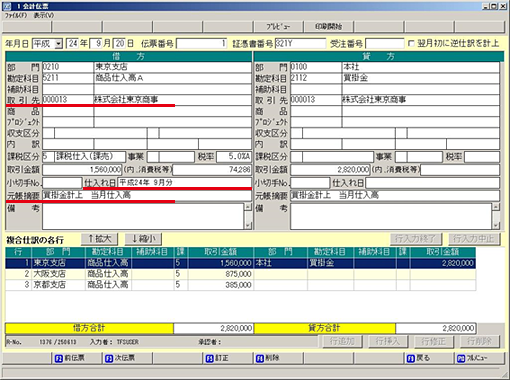The height and width of the screenshot is (380, 510).
Task: Click the day field showing 20
Action: point(119,44)
